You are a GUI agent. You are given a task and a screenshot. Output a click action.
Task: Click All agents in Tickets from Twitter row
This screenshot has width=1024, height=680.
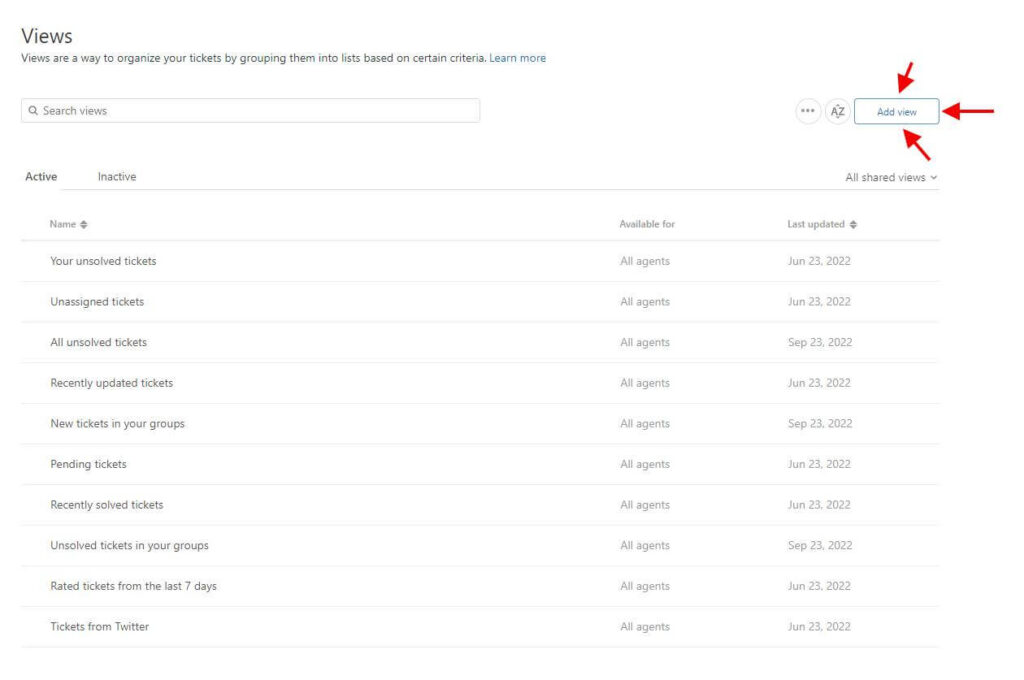(645, 627)
